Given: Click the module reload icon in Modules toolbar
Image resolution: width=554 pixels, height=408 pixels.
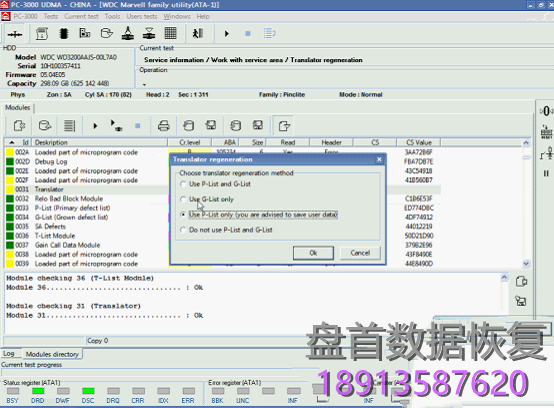Looking at the screenshot, I should 45,125.
